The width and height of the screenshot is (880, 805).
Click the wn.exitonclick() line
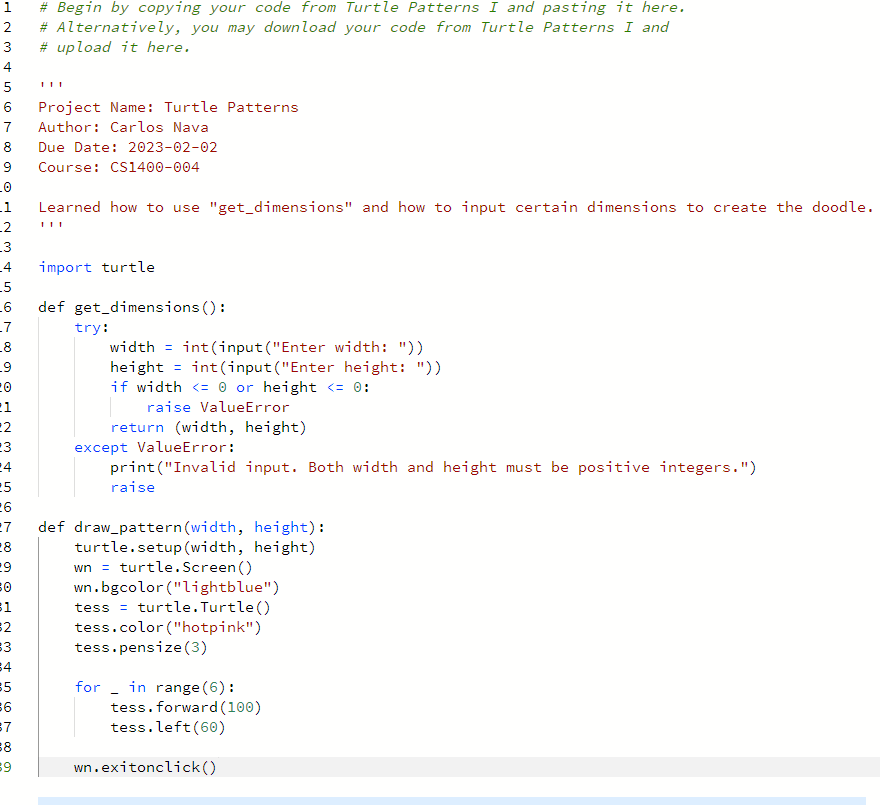click(145, 766)
